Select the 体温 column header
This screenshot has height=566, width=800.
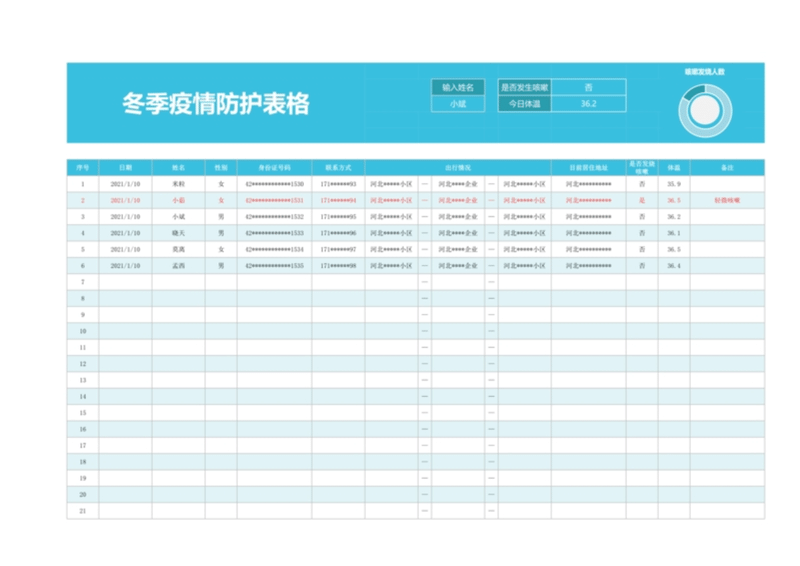click(673, 167)
